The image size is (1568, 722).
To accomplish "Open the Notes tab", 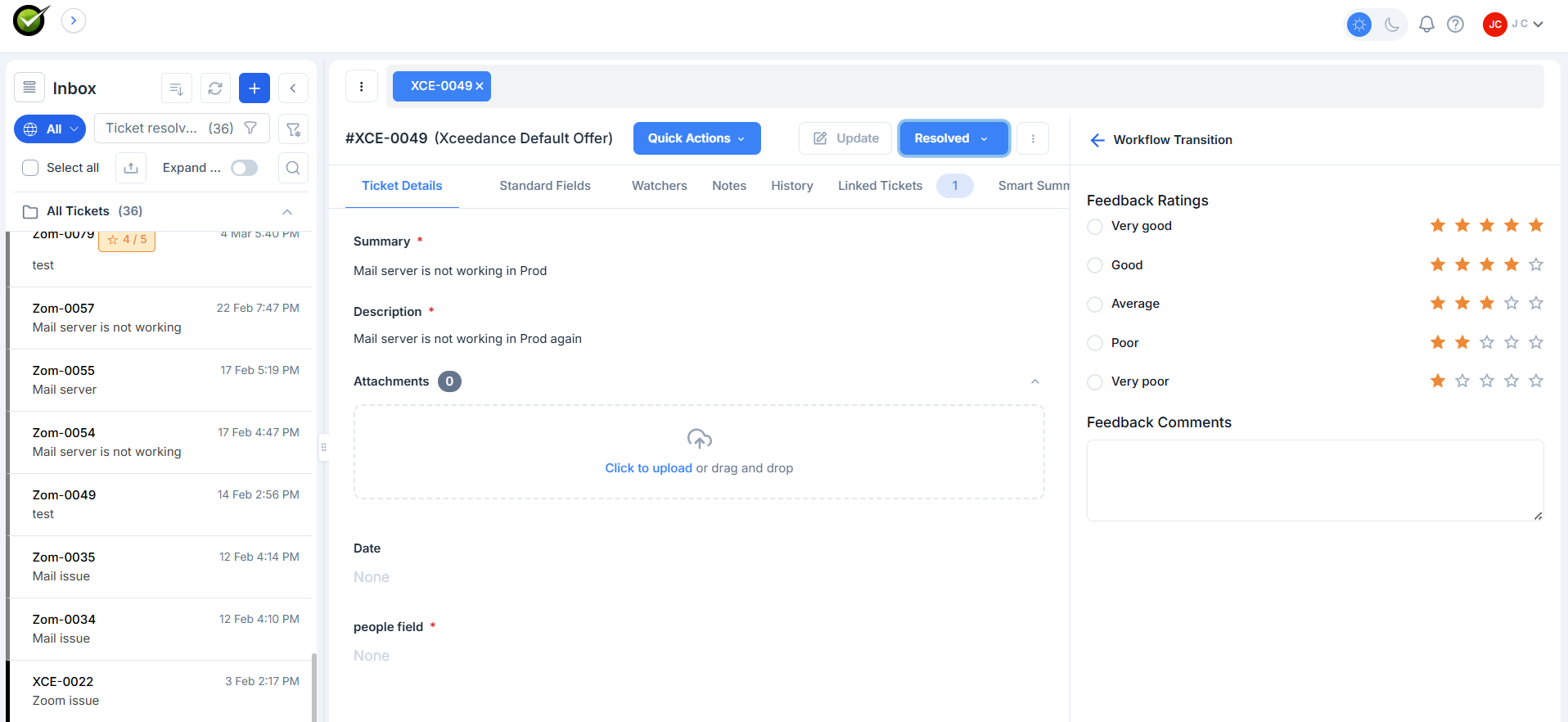I will point(729,186).
